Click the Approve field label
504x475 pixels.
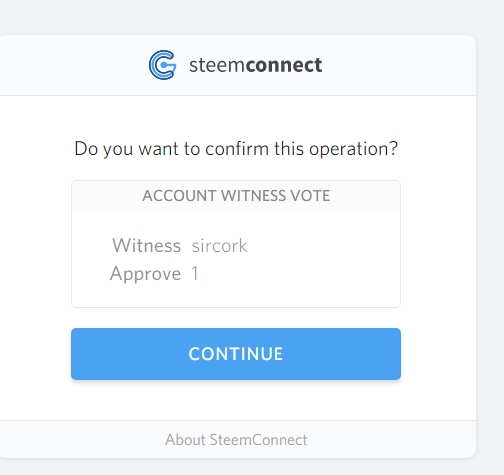tap(145, 274)
